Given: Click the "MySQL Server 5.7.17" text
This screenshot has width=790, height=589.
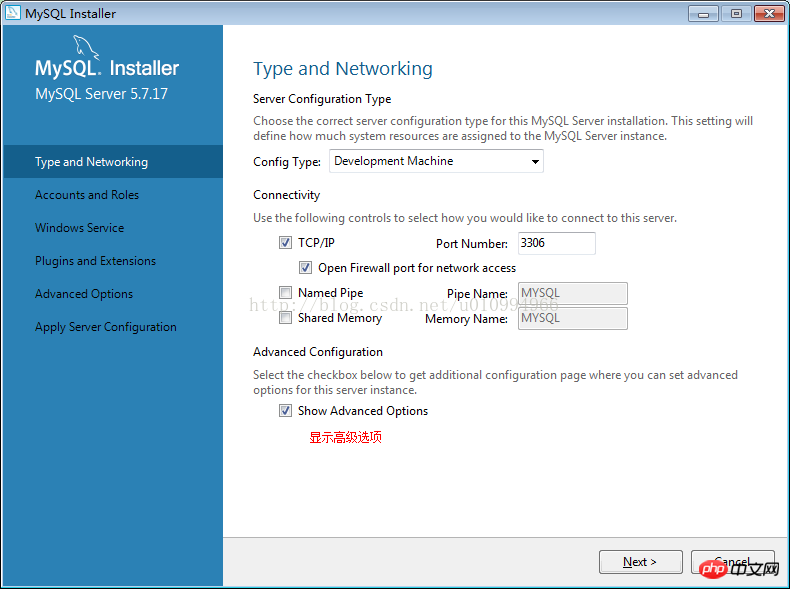Looking at the screenshot, I should pos(101,94).
